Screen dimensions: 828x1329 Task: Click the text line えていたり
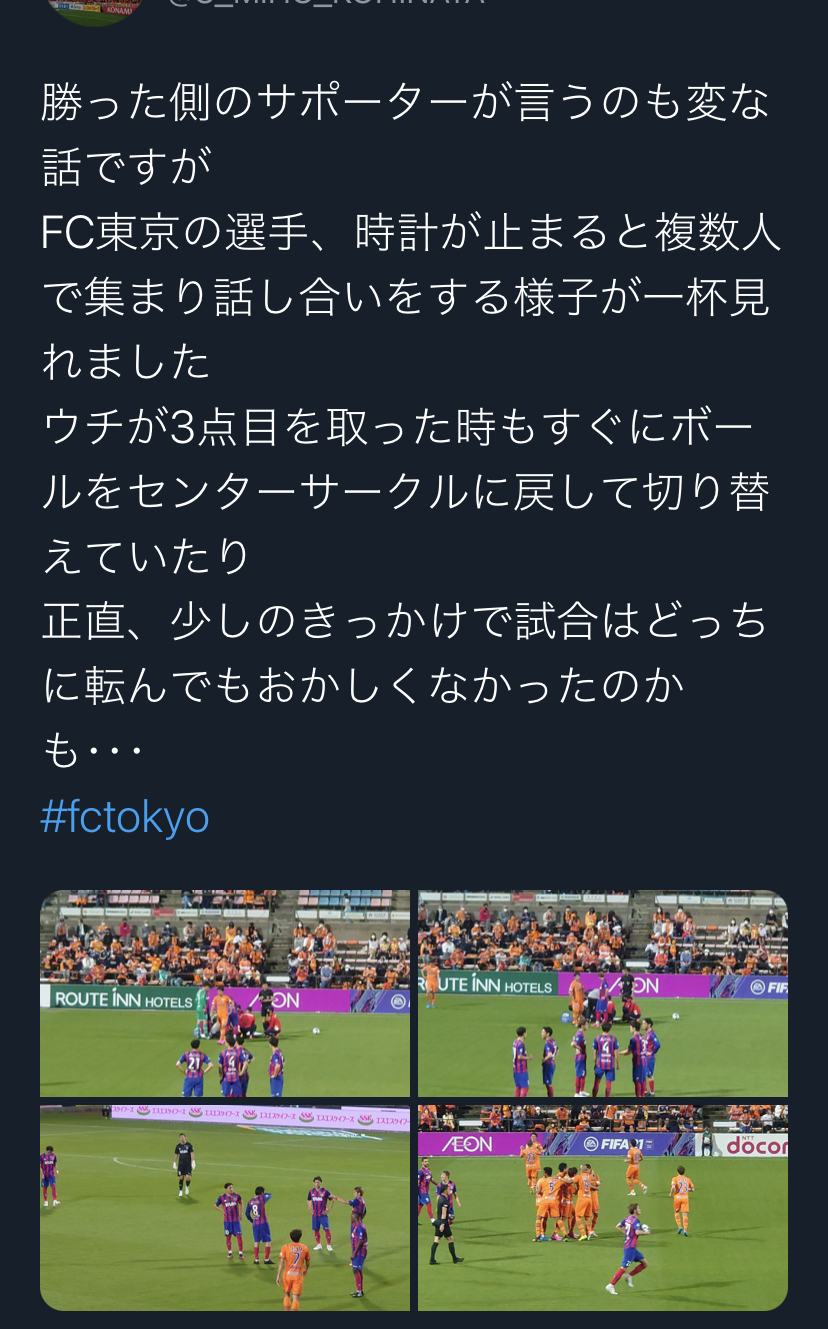click(147, 556)
